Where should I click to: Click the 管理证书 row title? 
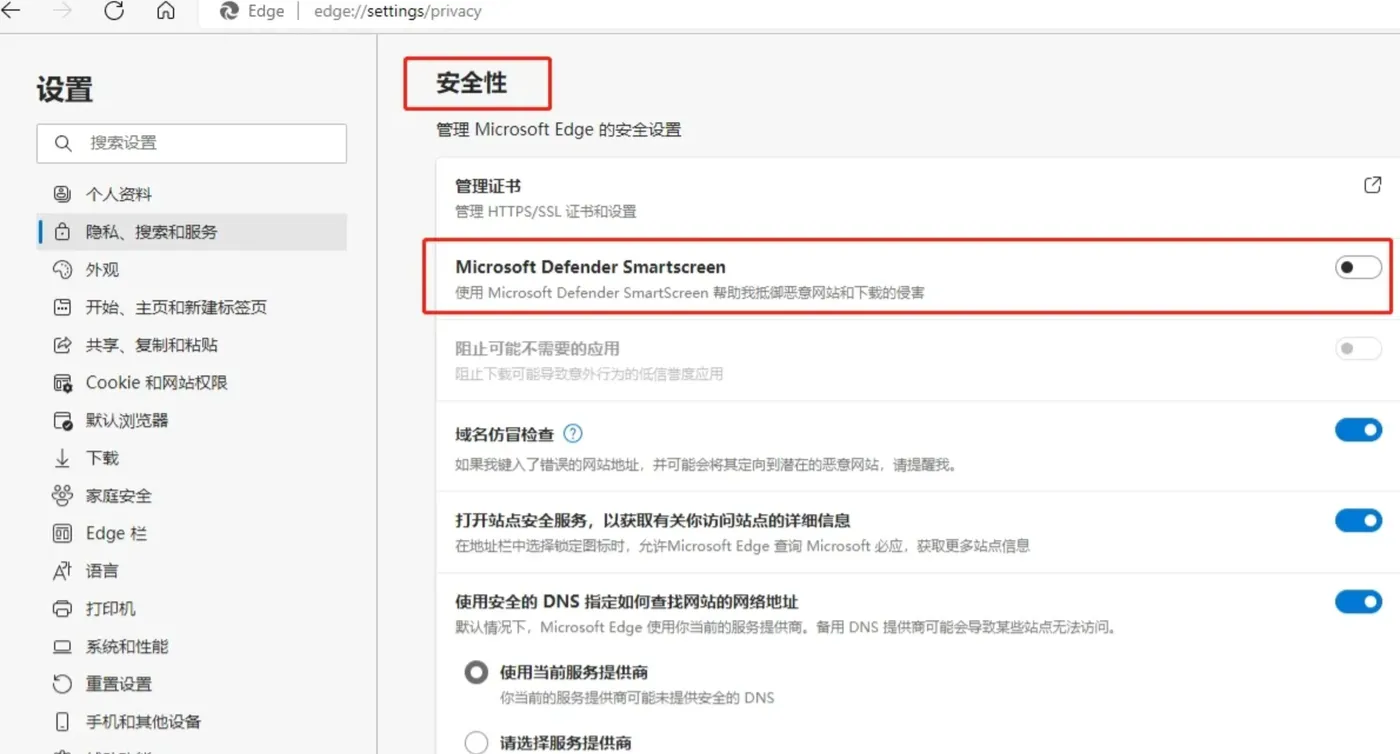pos(488,186)
